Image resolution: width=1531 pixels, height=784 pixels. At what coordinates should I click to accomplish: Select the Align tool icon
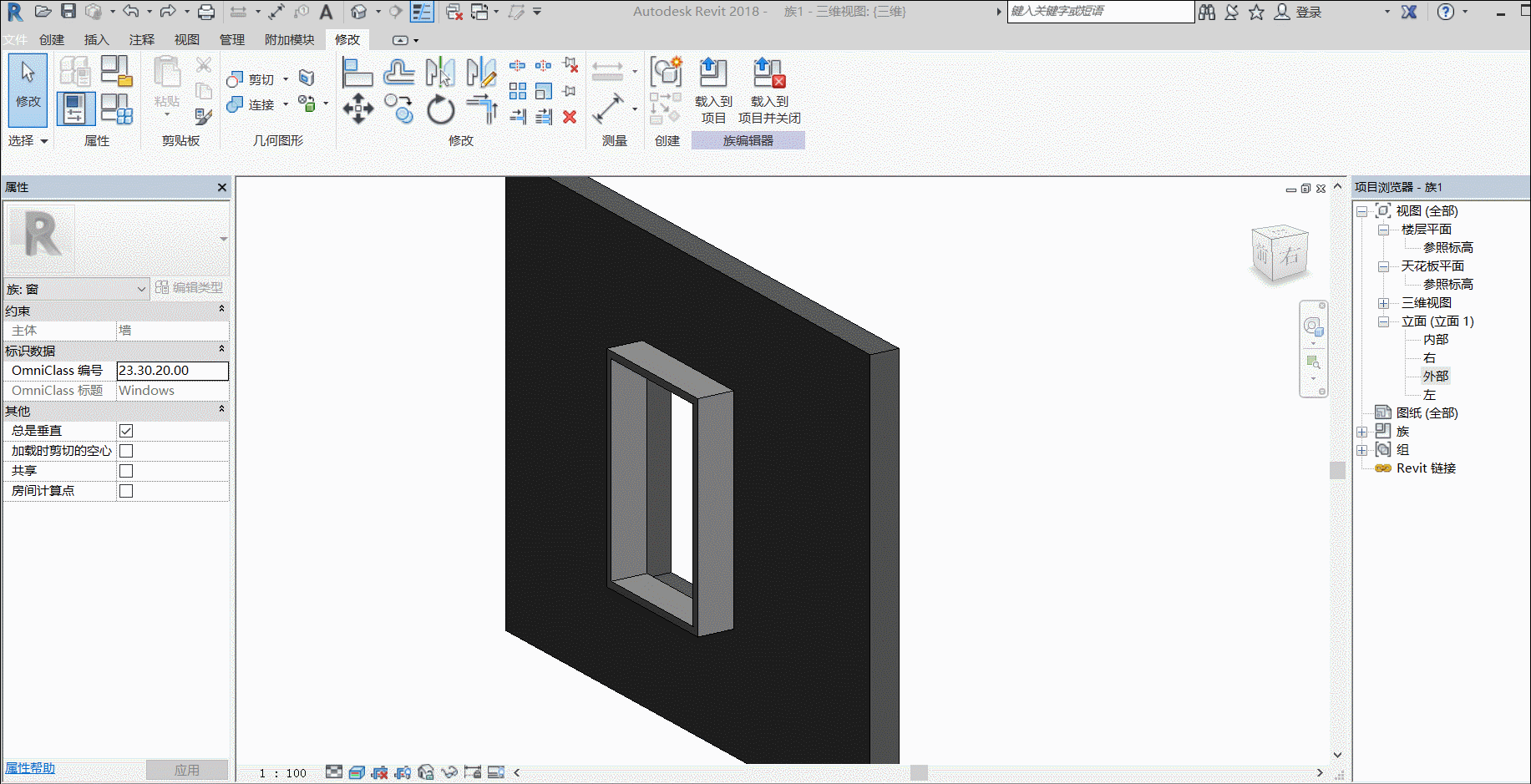coord(357,73)
